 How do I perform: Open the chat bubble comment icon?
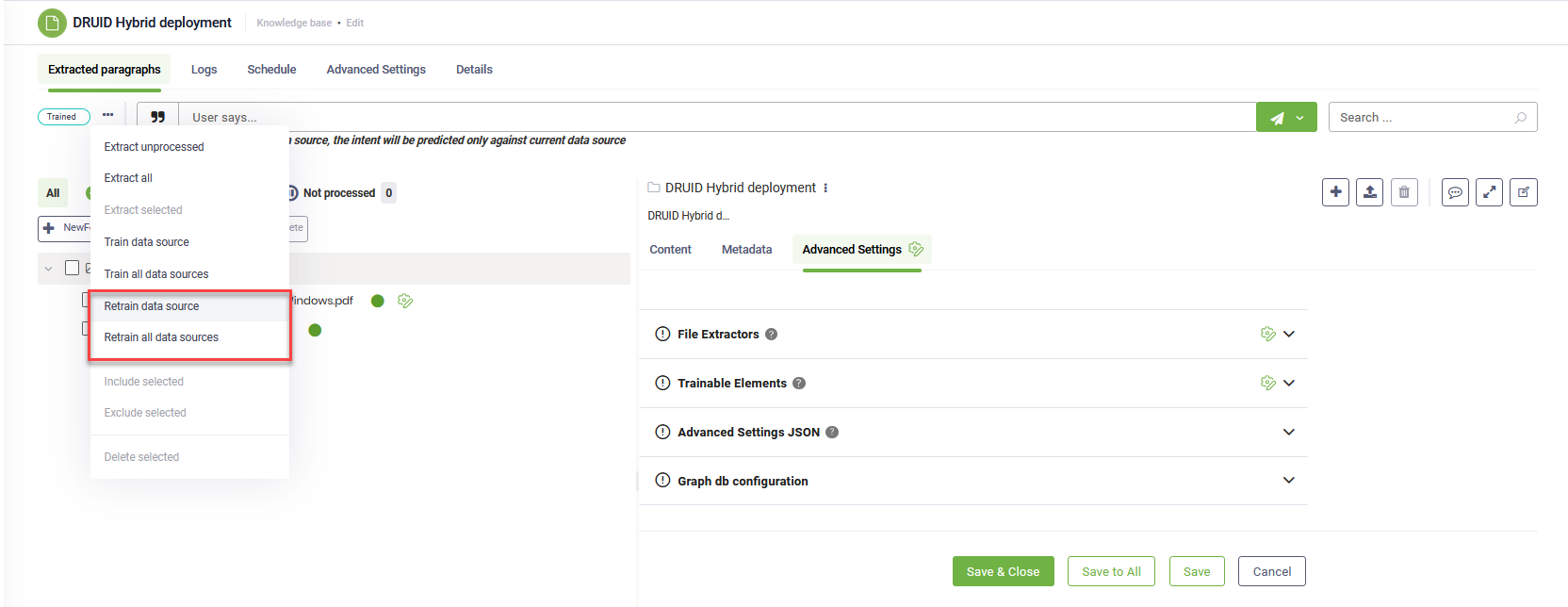(1455, 192)
